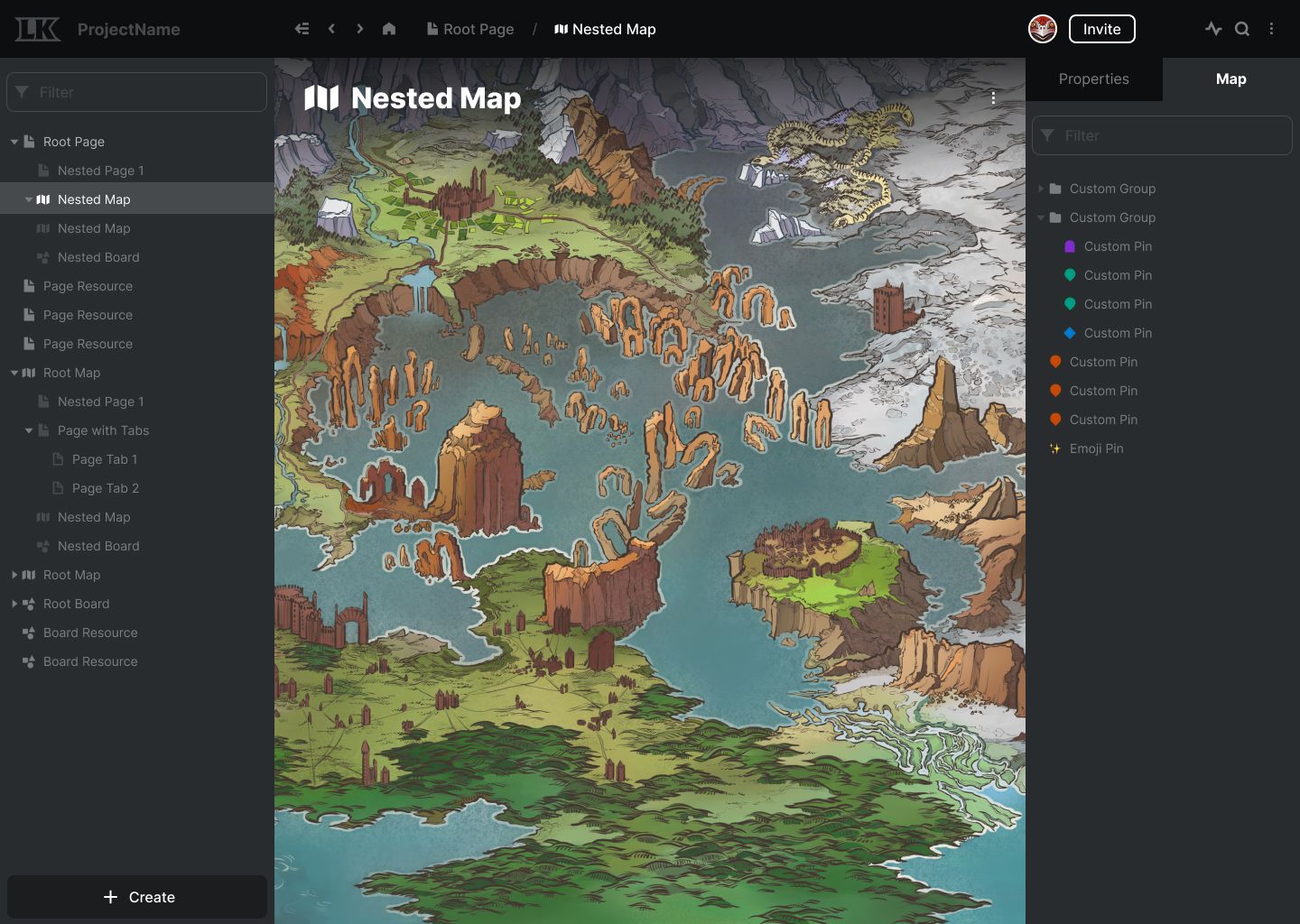Select the Nested Board item's board icon
Image resolution: width=1300 pixels, height=924 pixels.
point(43,257)
